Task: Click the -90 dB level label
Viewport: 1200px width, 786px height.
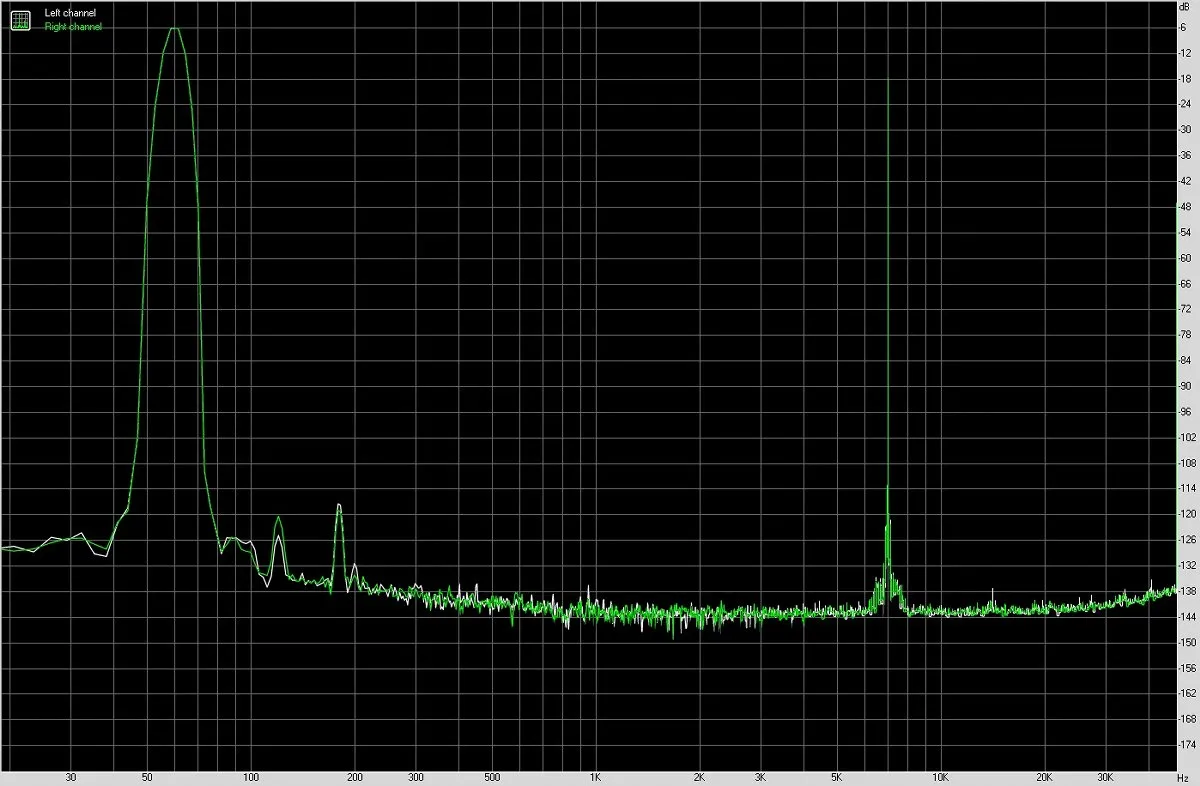Action: pyautogui.click(x=1185, y=386)
